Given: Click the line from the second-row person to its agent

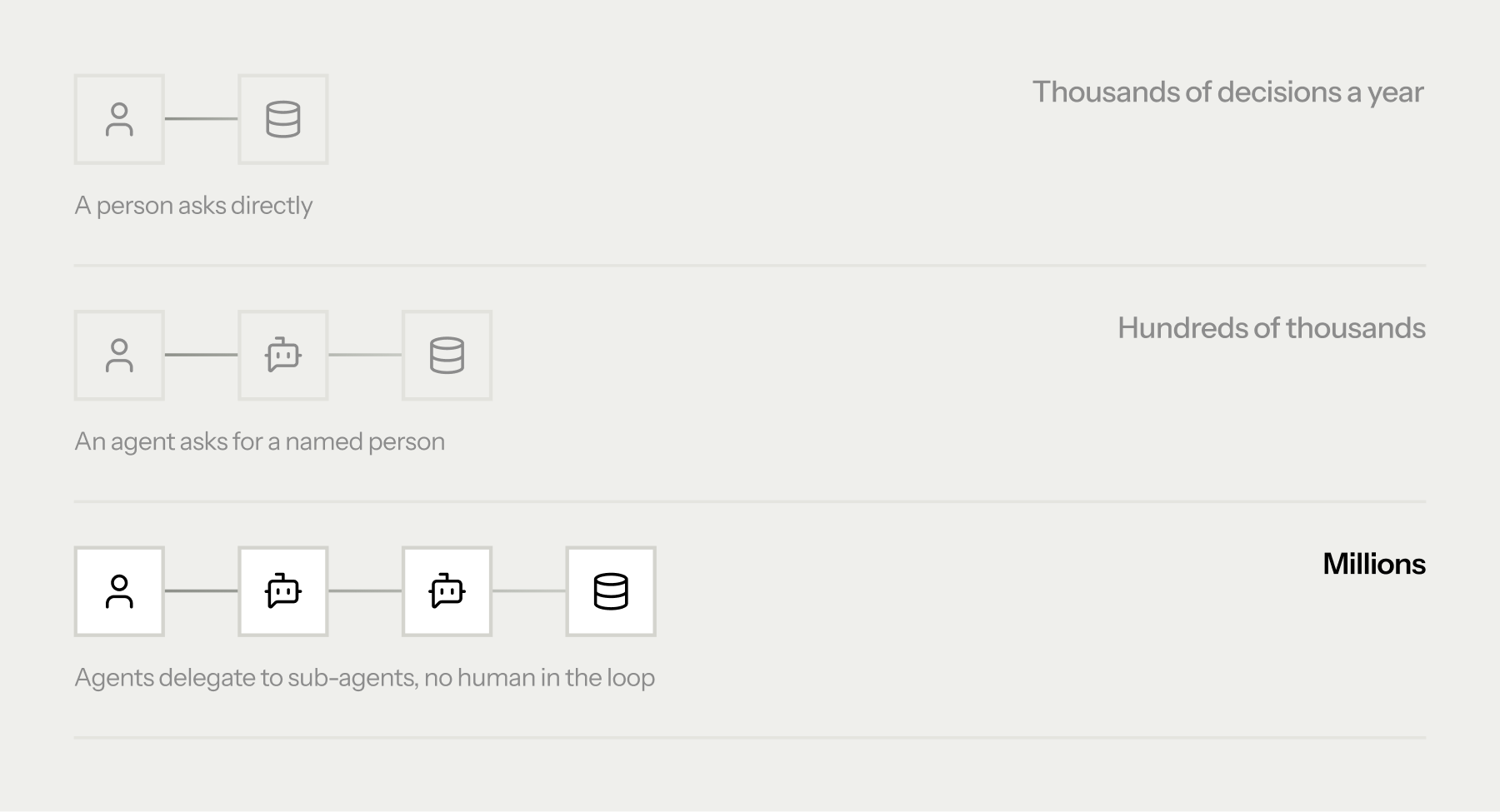Looking at the screenshot, I should (x=201, y=355).
